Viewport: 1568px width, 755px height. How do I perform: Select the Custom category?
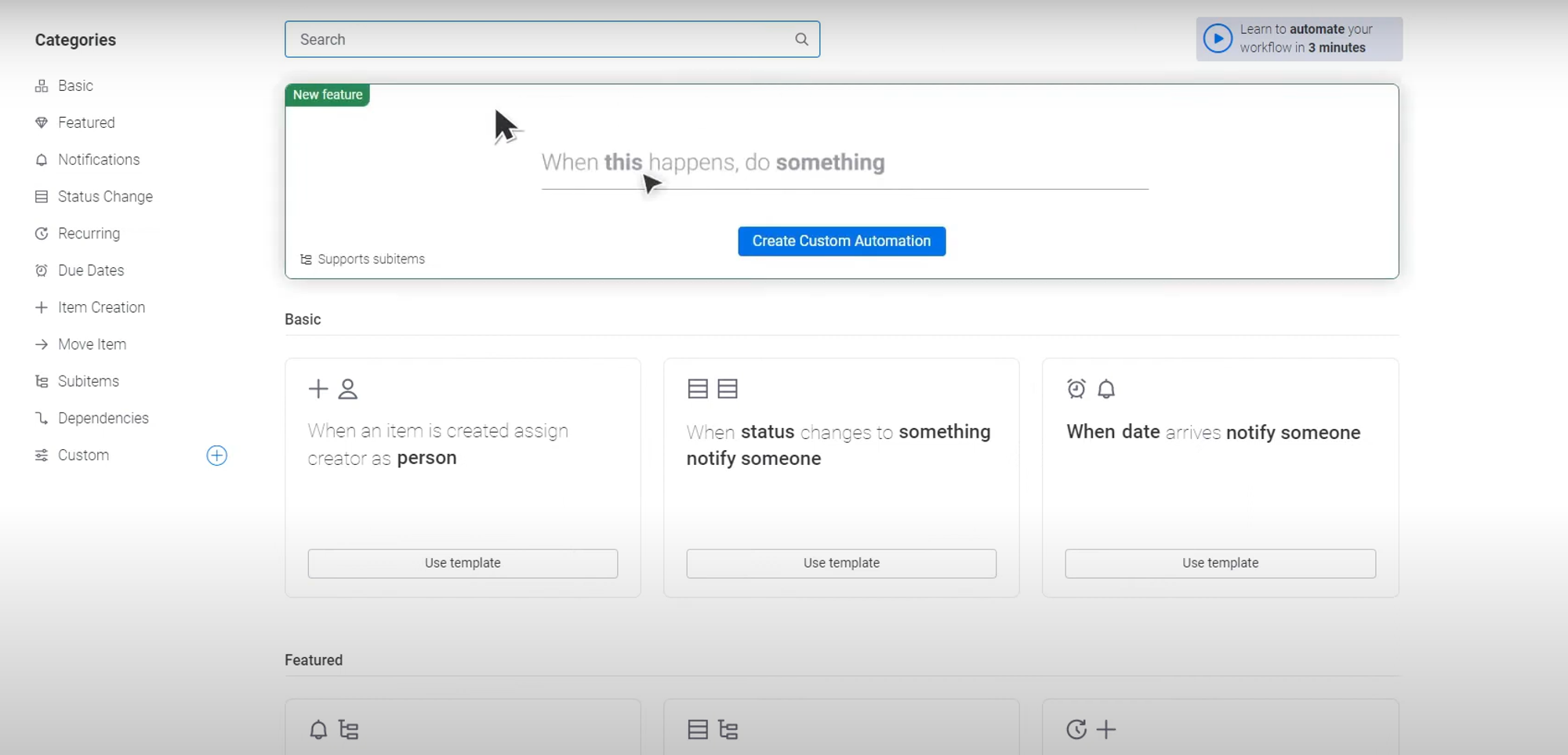[x=83, y=456]
